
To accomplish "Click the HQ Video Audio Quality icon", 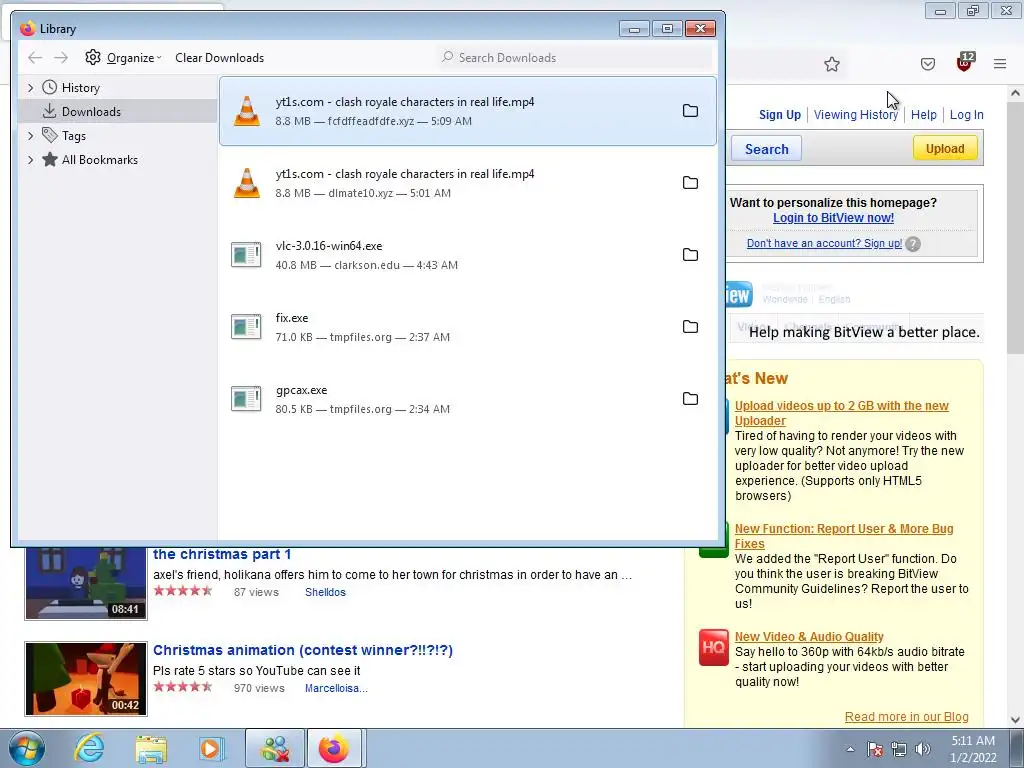I will click(713, 647).
